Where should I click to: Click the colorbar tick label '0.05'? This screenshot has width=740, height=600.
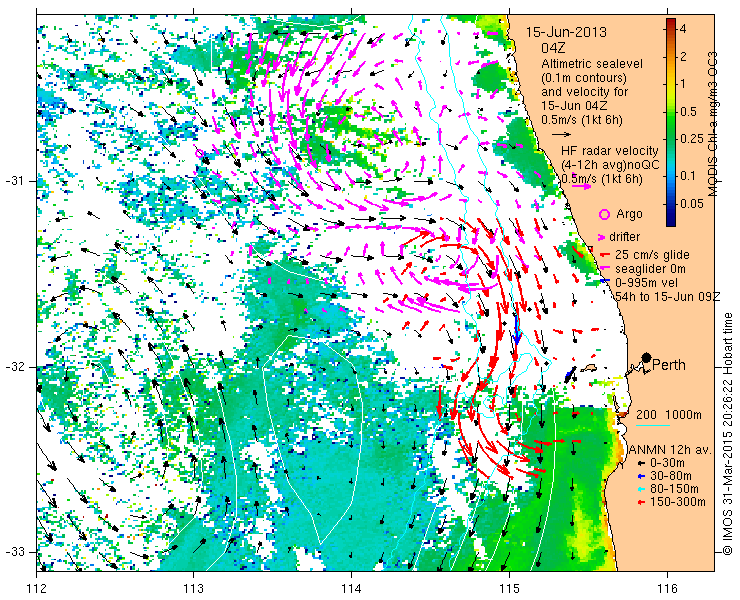pos(690,204)
